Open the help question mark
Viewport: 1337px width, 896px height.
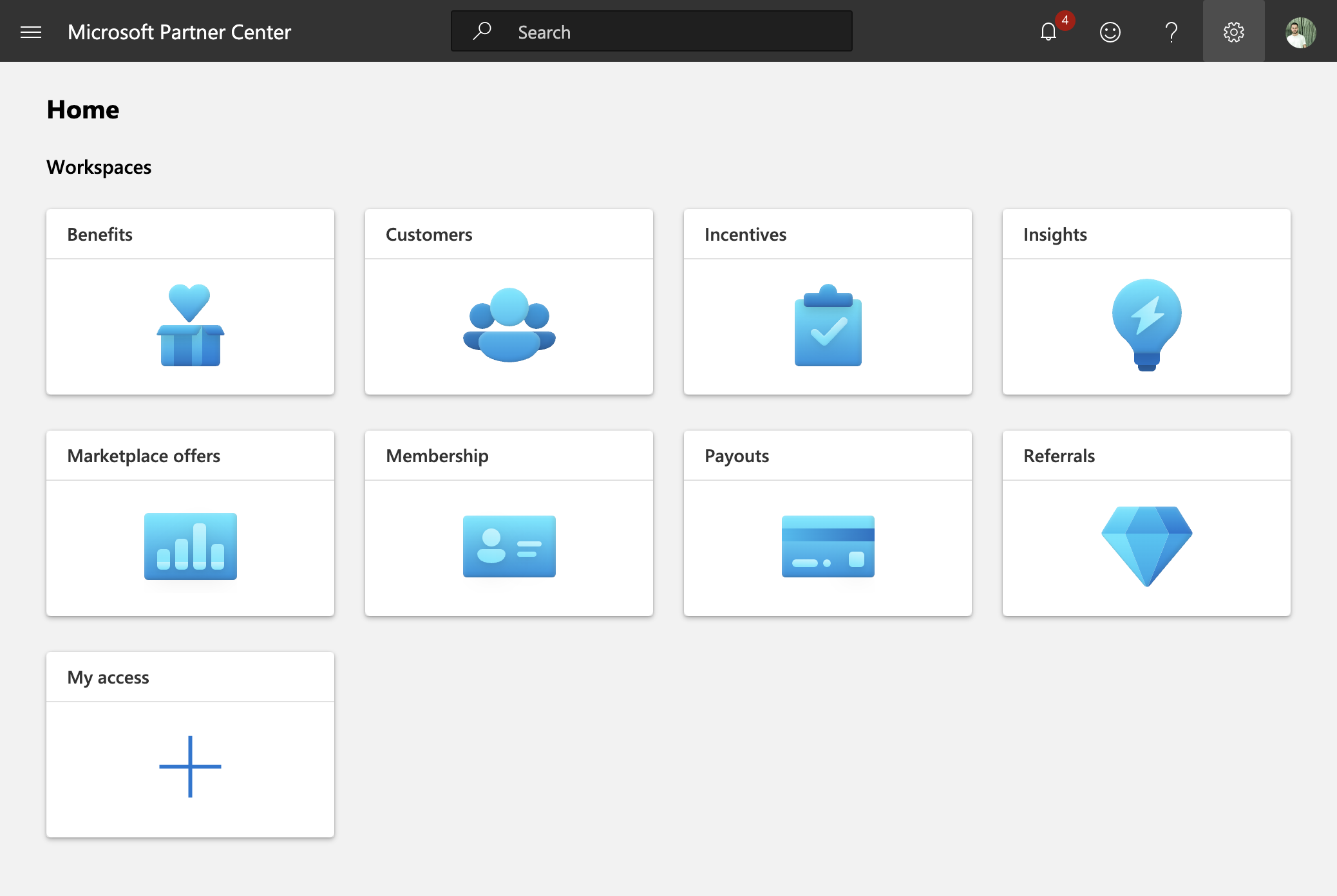(x=1171, y=32)
